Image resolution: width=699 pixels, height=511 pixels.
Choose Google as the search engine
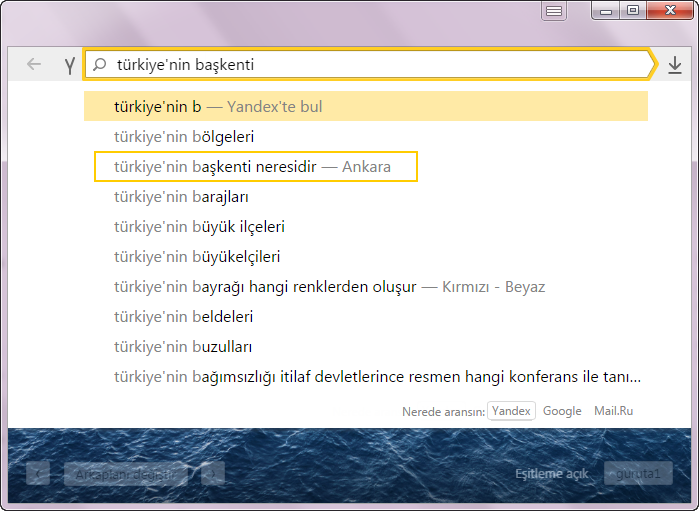pyautogui.click(x=562, y=411)
